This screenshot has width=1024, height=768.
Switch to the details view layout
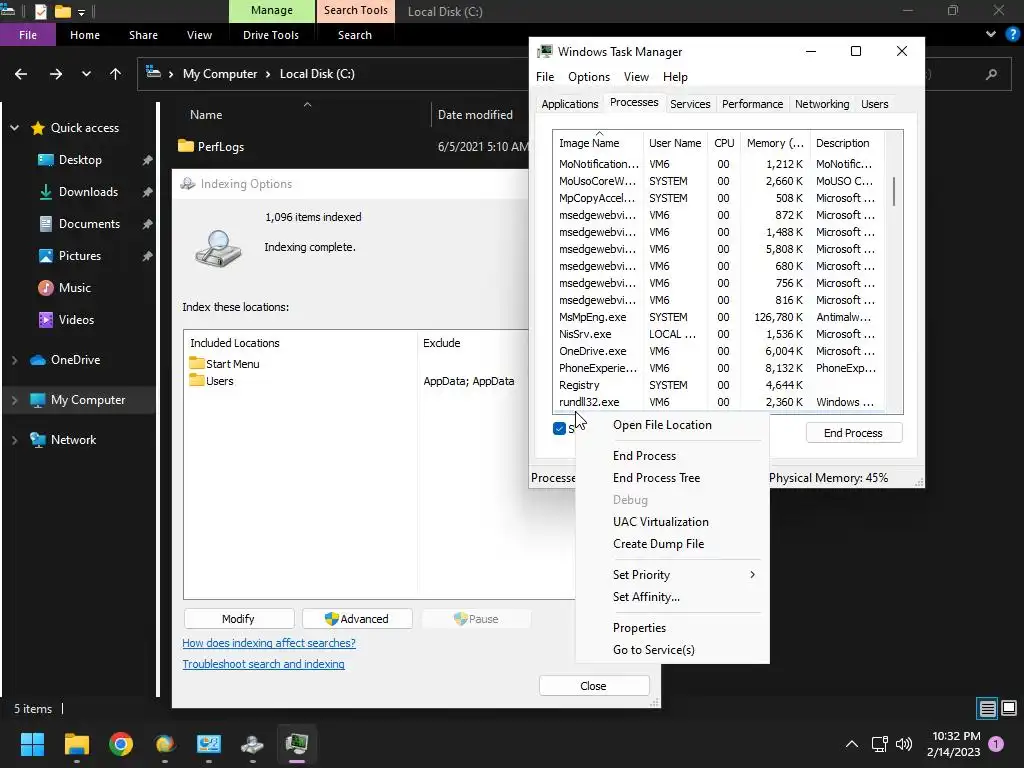pyautogui.click(x=987, y=709)
